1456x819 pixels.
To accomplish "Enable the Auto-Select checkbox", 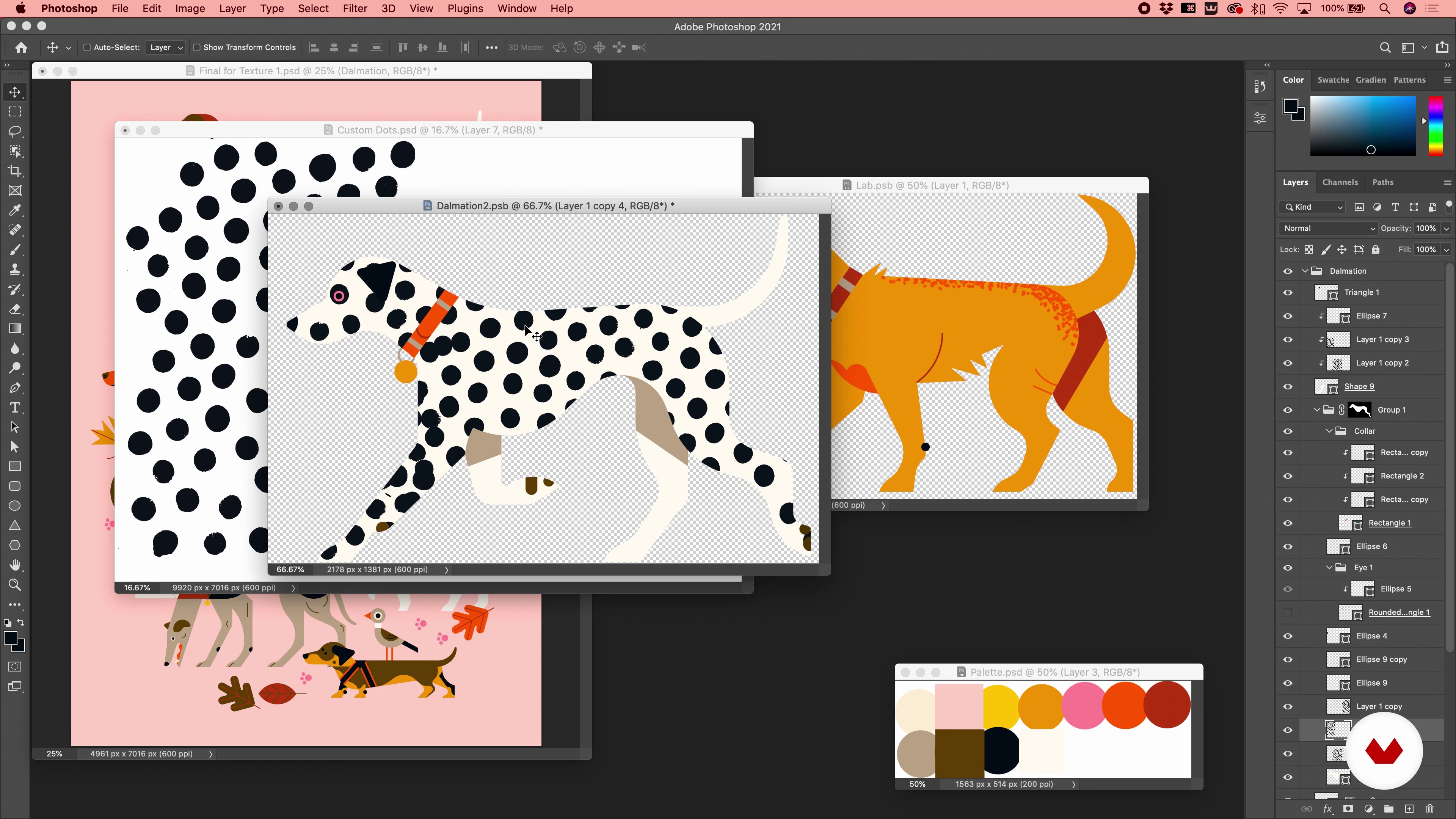I will point(87,47).
